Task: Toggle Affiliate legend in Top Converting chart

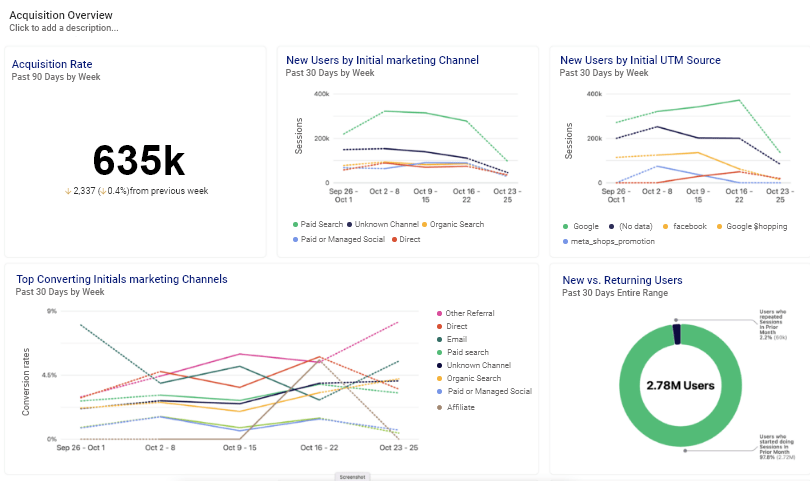Action: click(x=456, y=407)
